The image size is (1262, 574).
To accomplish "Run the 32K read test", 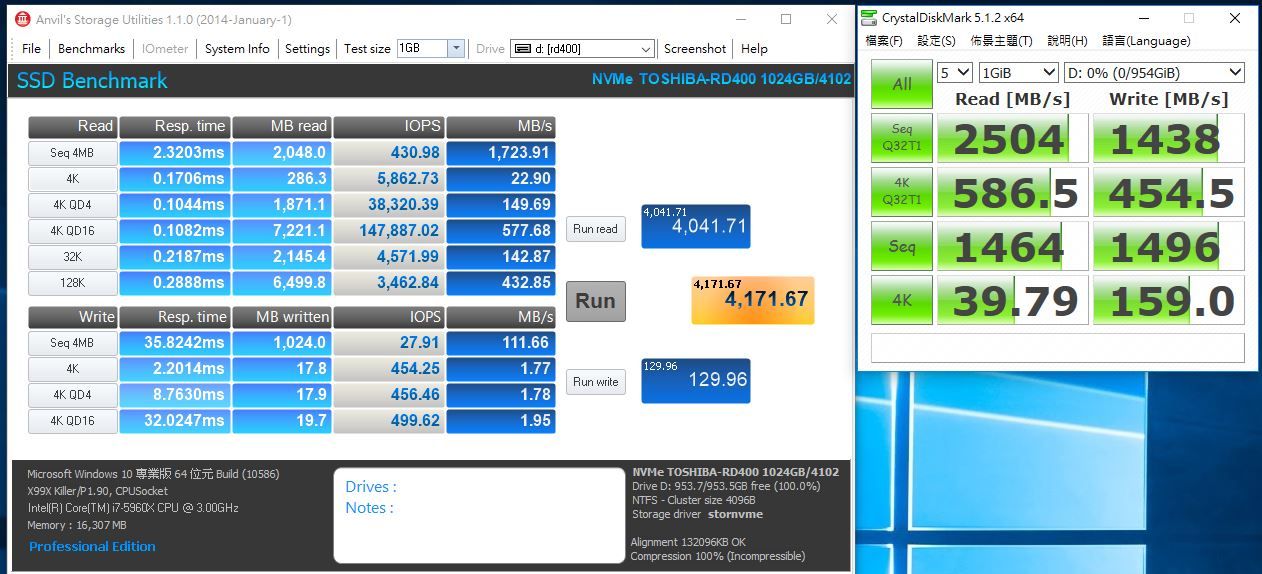I will [72, 257].
